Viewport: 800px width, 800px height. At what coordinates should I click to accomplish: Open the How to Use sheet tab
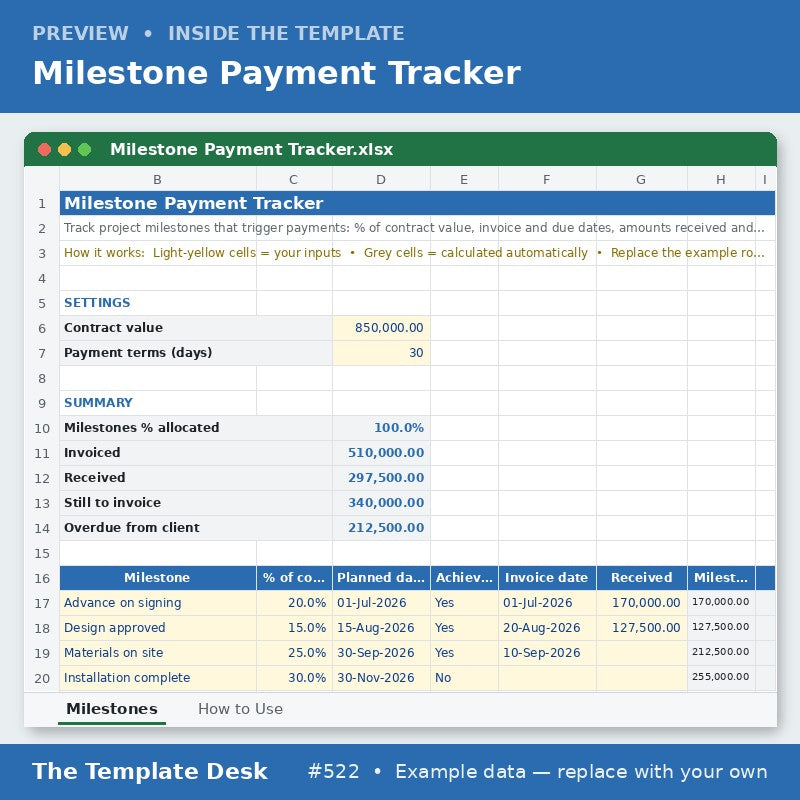(240, 709)
